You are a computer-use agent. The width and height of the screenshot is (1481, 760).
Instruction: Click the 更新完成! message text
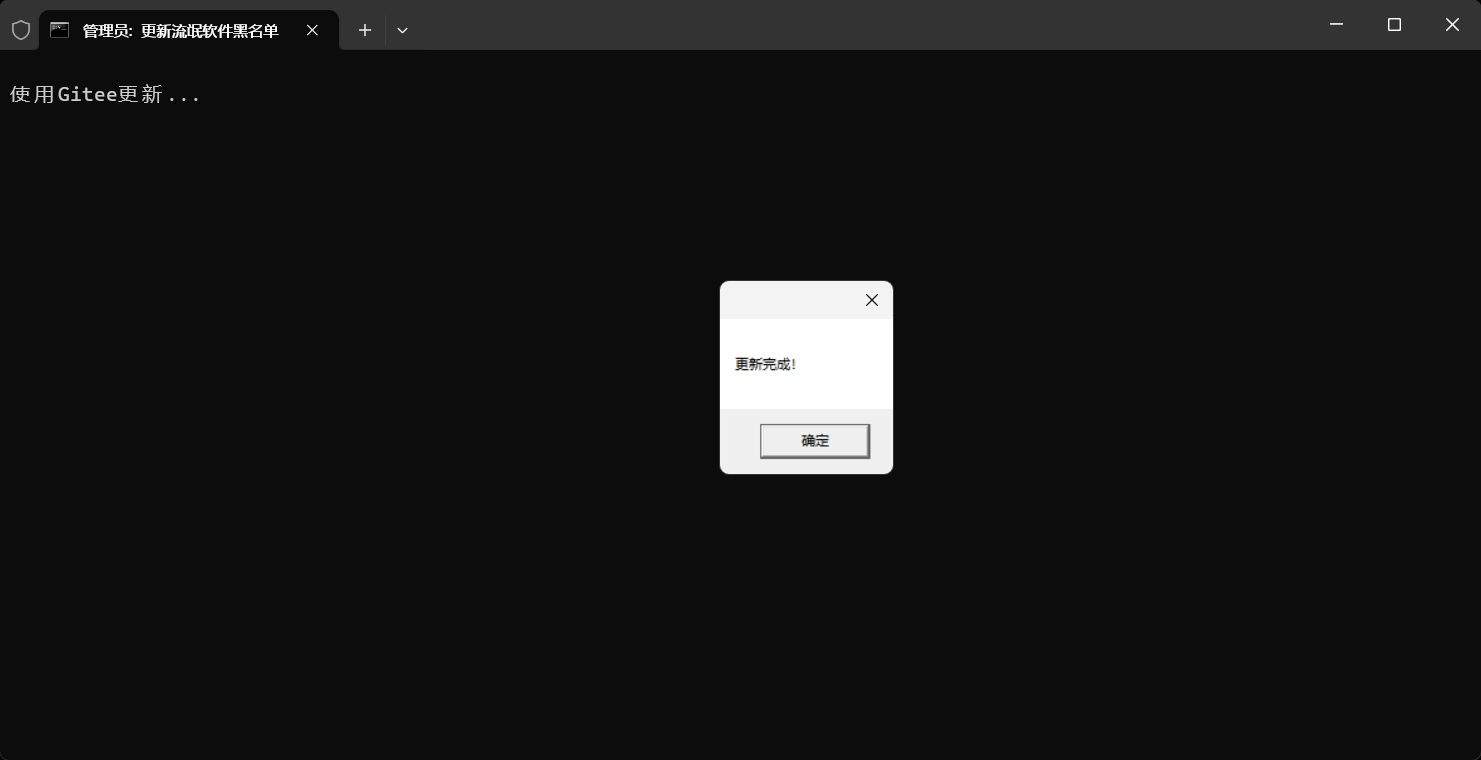point(766,364)
